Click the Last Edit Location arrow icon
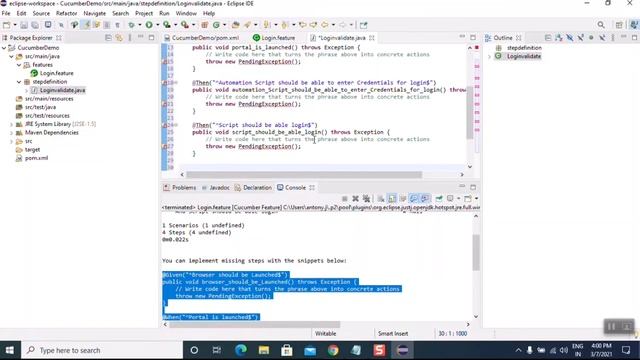 coord(302,25)
